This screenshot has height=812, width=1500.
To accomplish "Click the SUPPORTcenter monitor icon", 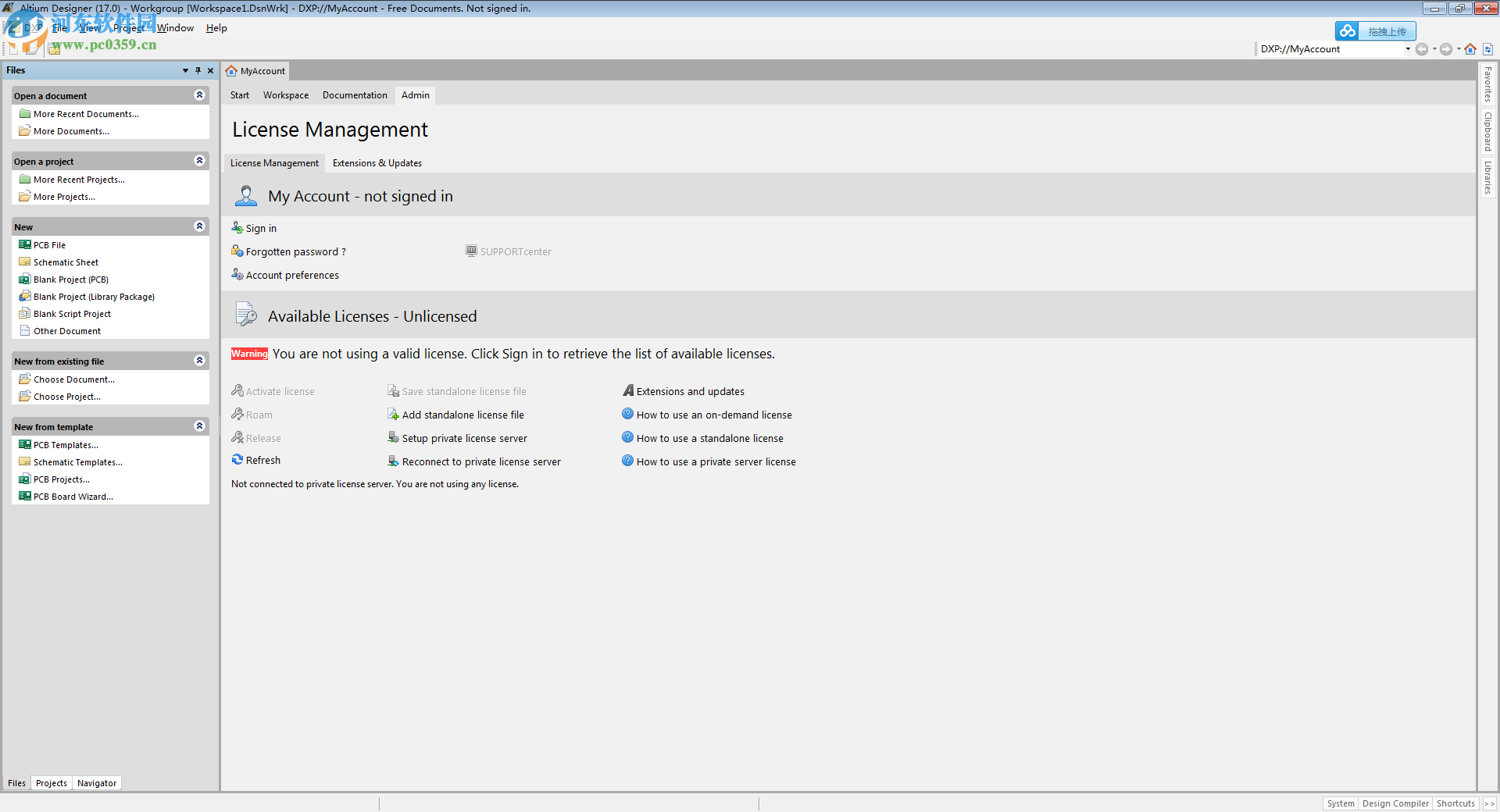I will point(471,251).
